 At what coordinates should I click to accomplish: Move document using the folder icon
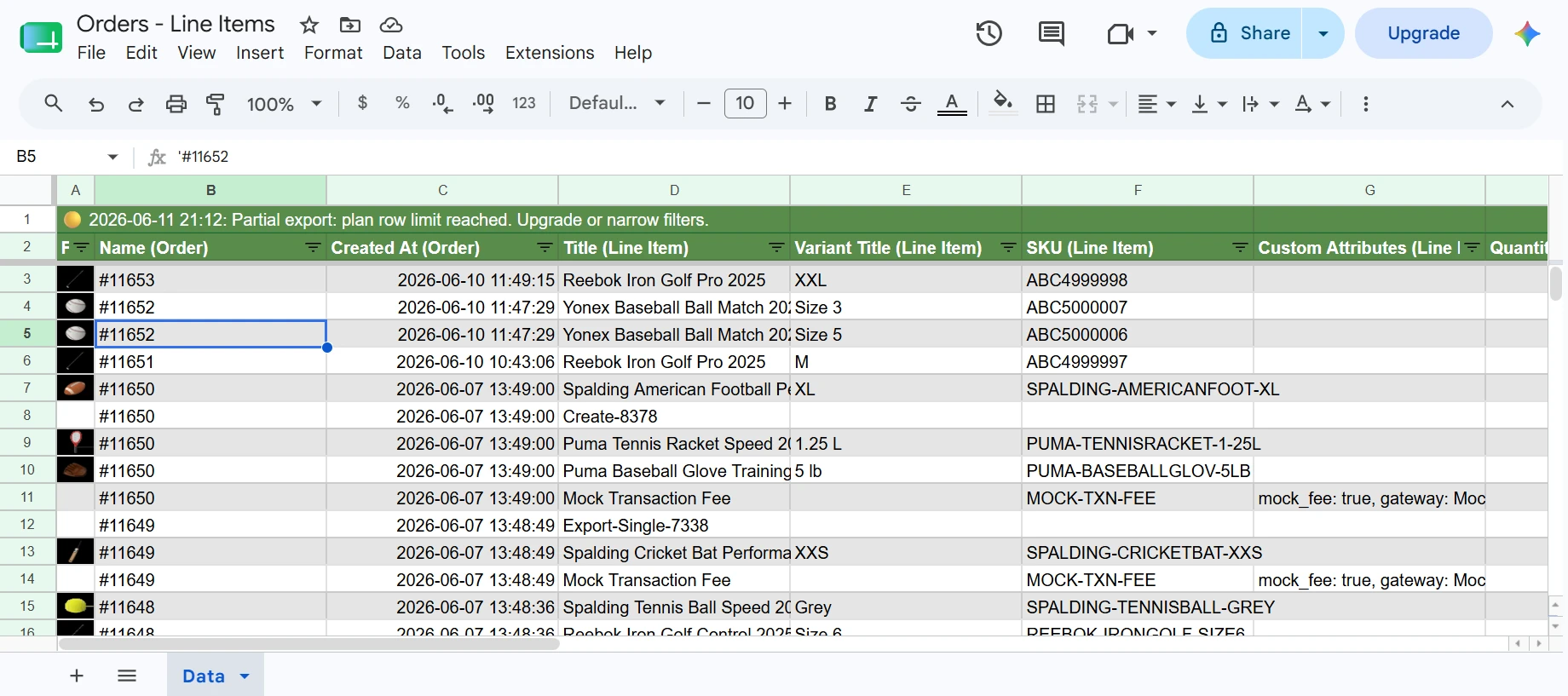click(x=350, y=25)
